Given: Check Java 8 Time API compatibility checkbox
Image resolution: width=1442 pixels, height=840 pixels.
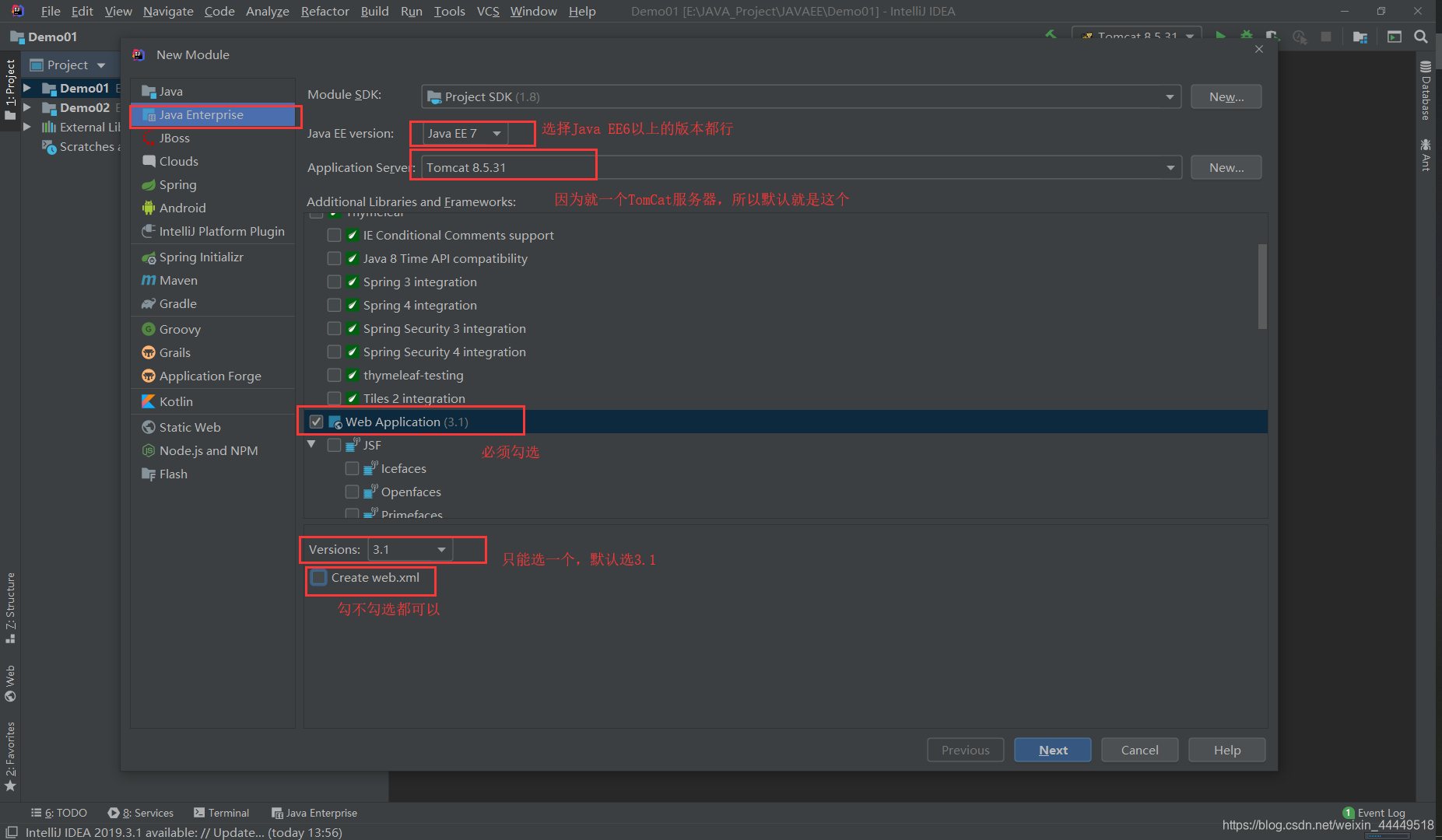Looking at the screenshot, I should pos(334,258).
